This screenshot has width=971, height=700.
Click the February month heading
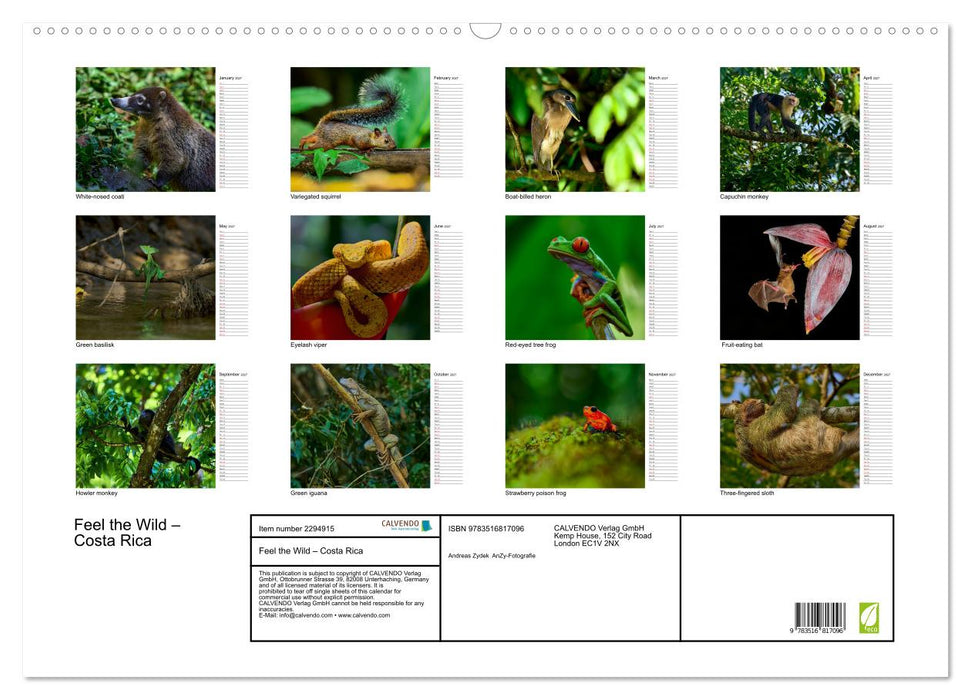pyautogui.click(x=446, y=78)
